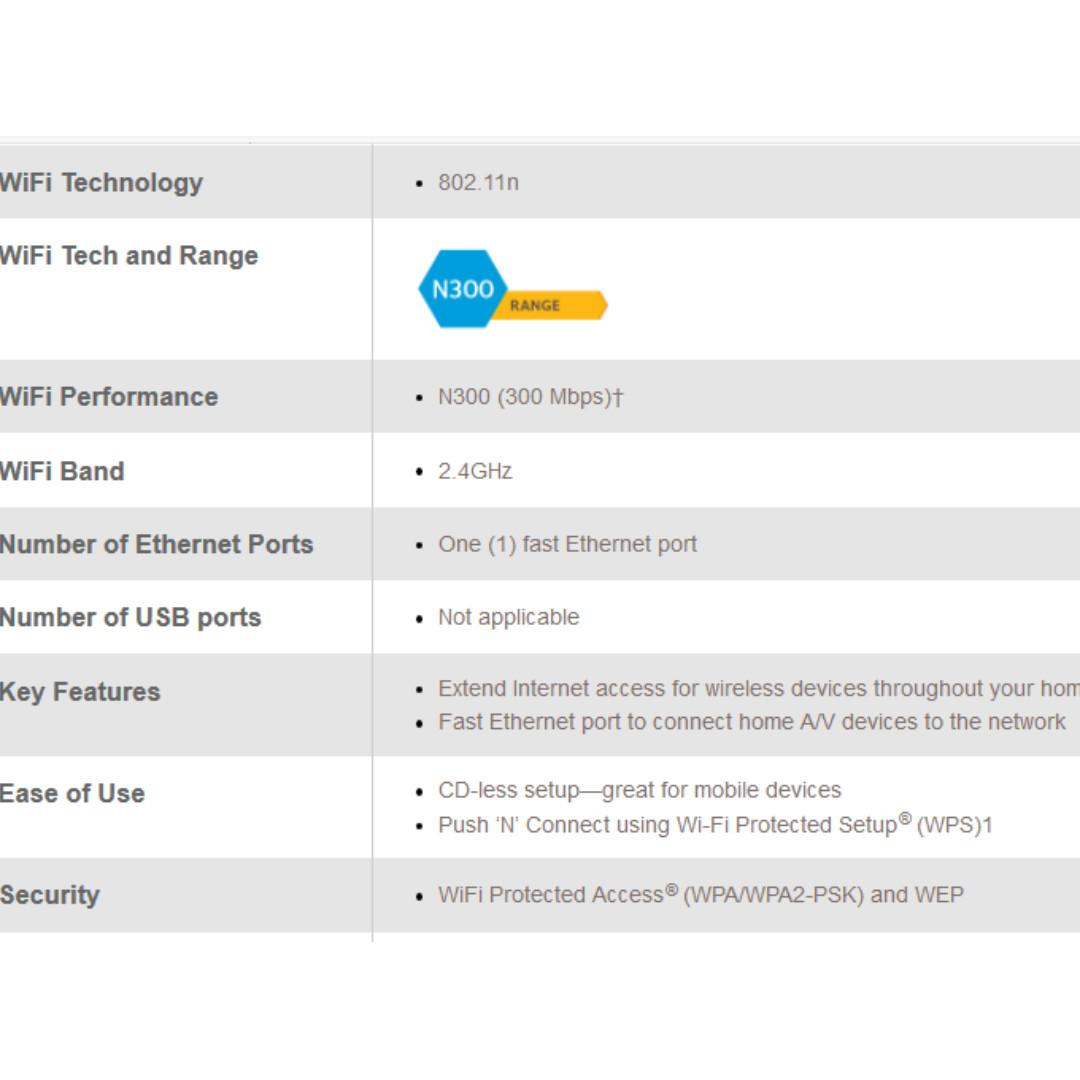Click the Push 'N' Connect WPS line
The width and height of the screenshot is (1080, 1080).
click(x=714, y=825)
